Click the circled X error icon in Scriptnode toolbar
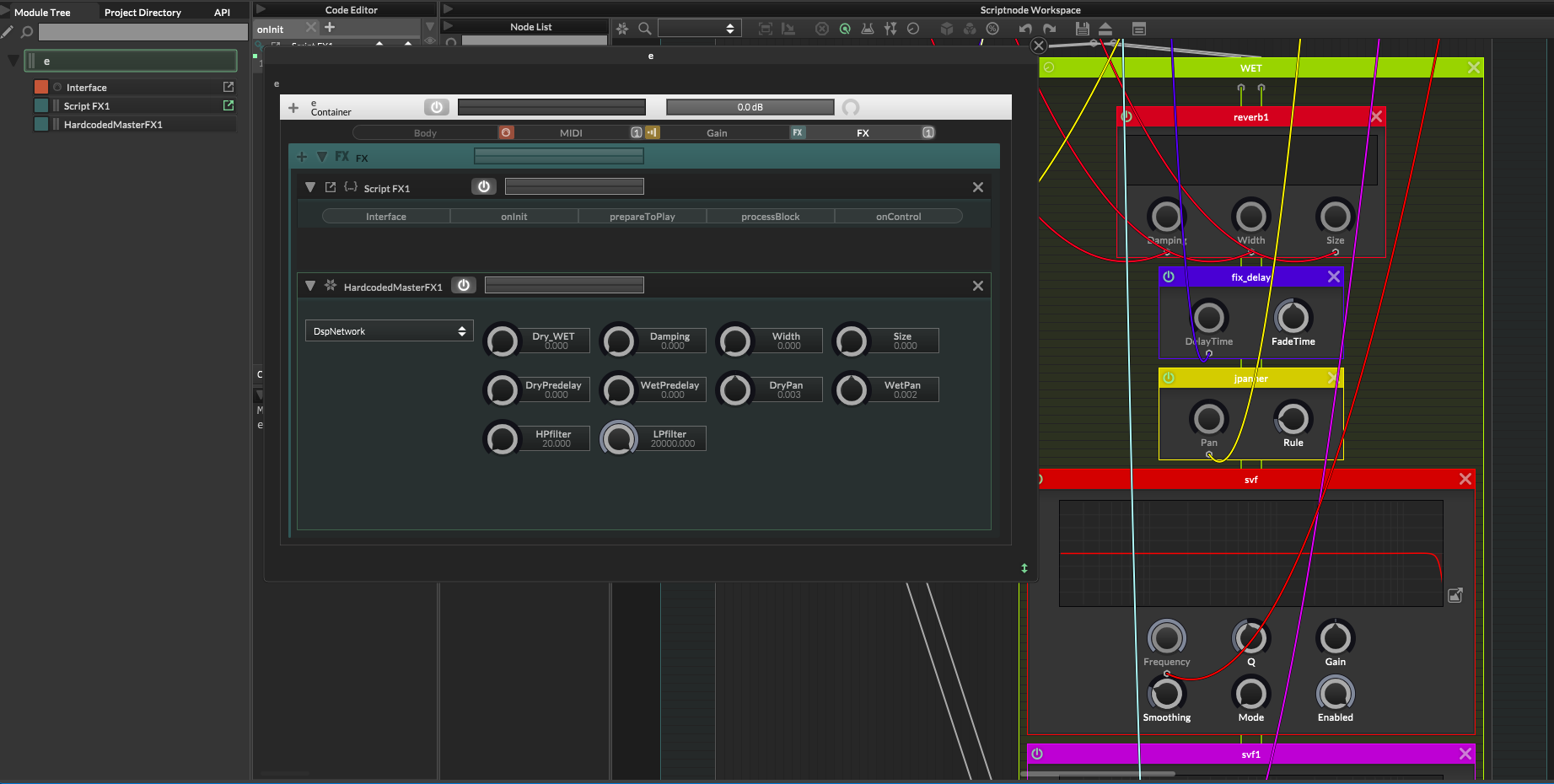 [x=822, y=29]
